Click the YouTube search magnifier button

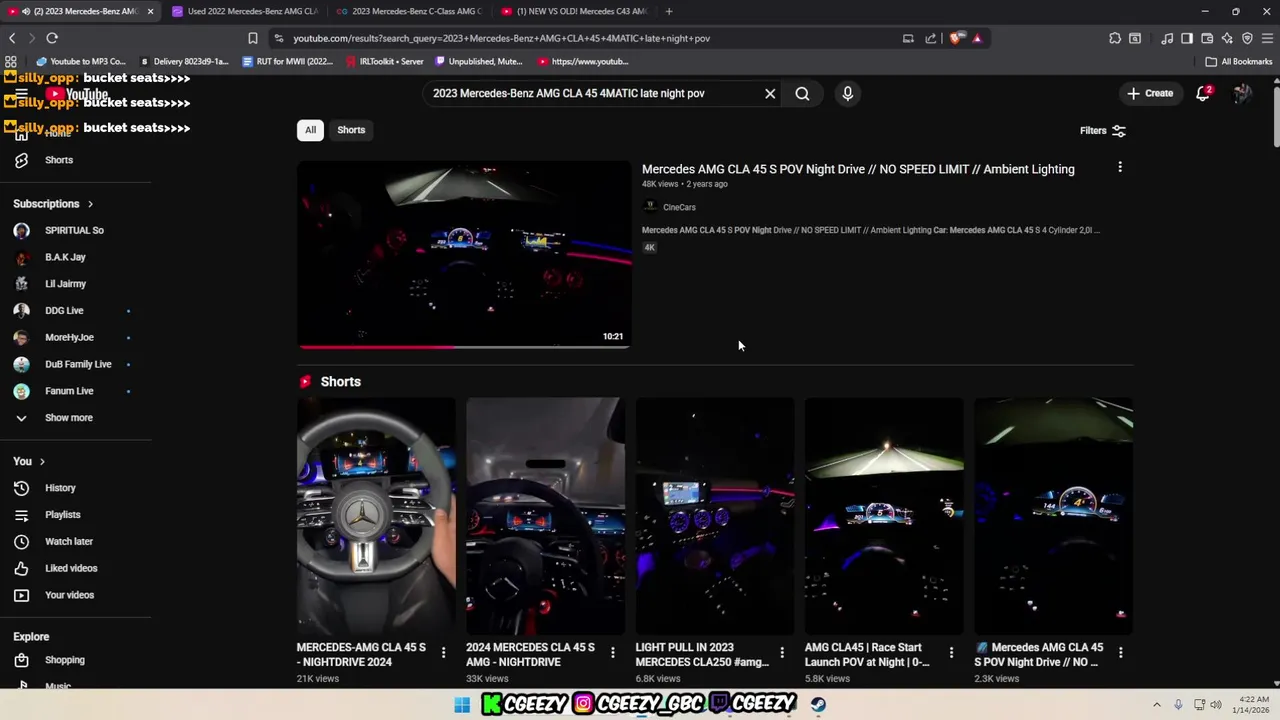(802, 93)
